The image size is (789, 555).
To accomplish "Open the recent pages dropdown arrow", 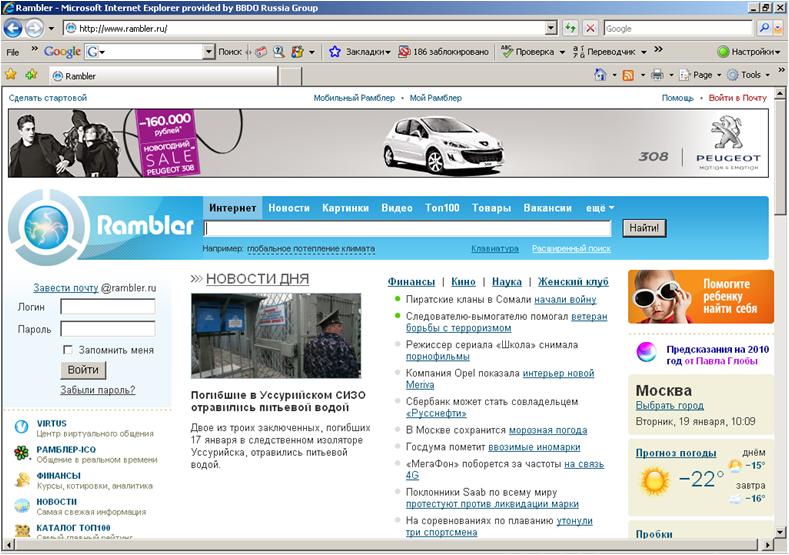I will pyautogui.click(x=51, y=28).
